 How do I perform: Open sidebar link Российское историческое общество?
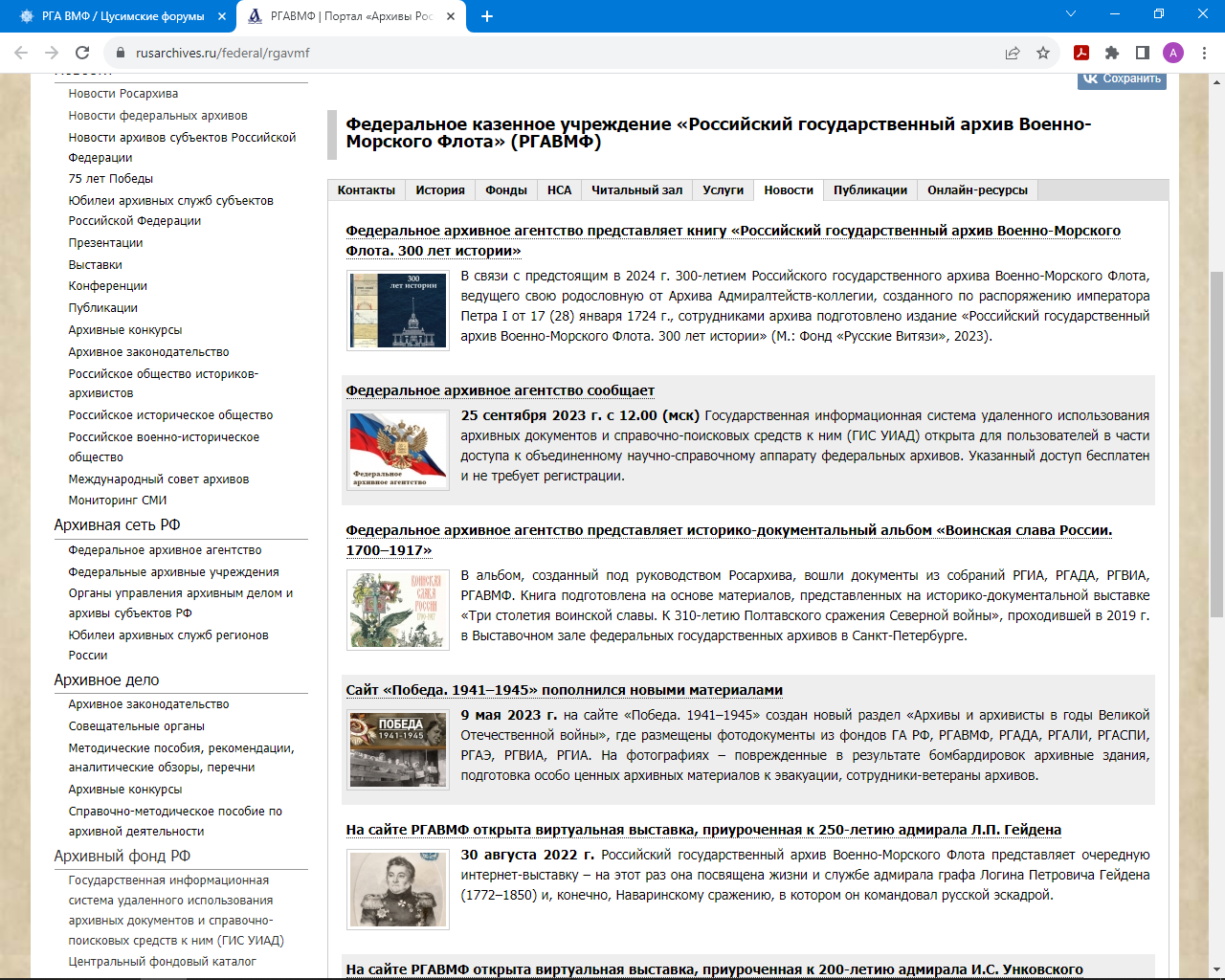[x=171, y=415]
